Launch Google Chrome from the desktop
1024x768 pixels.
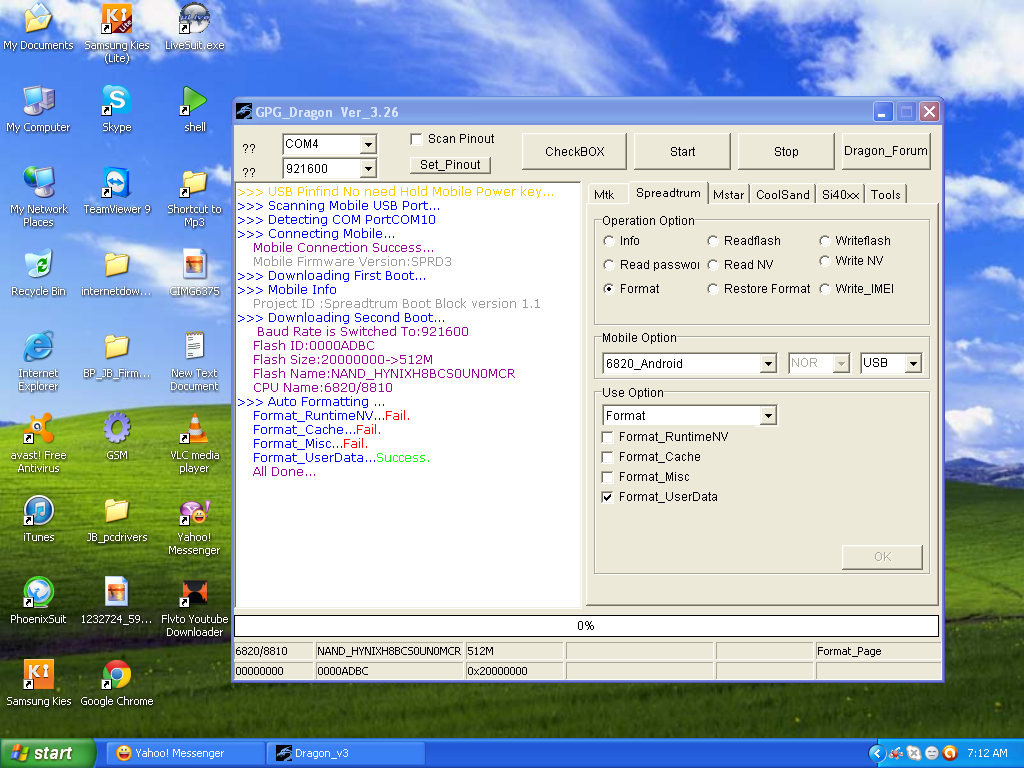click(116, 675)
